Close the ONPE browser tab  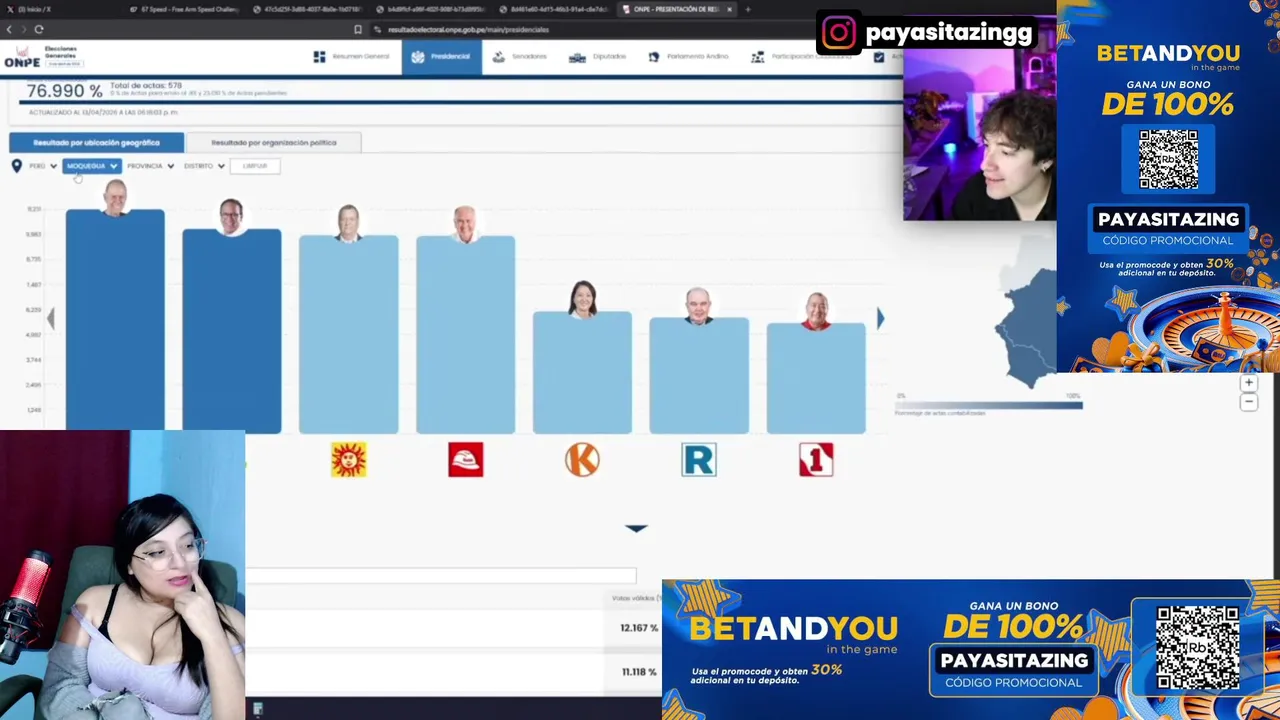click(x=729, y=9)
